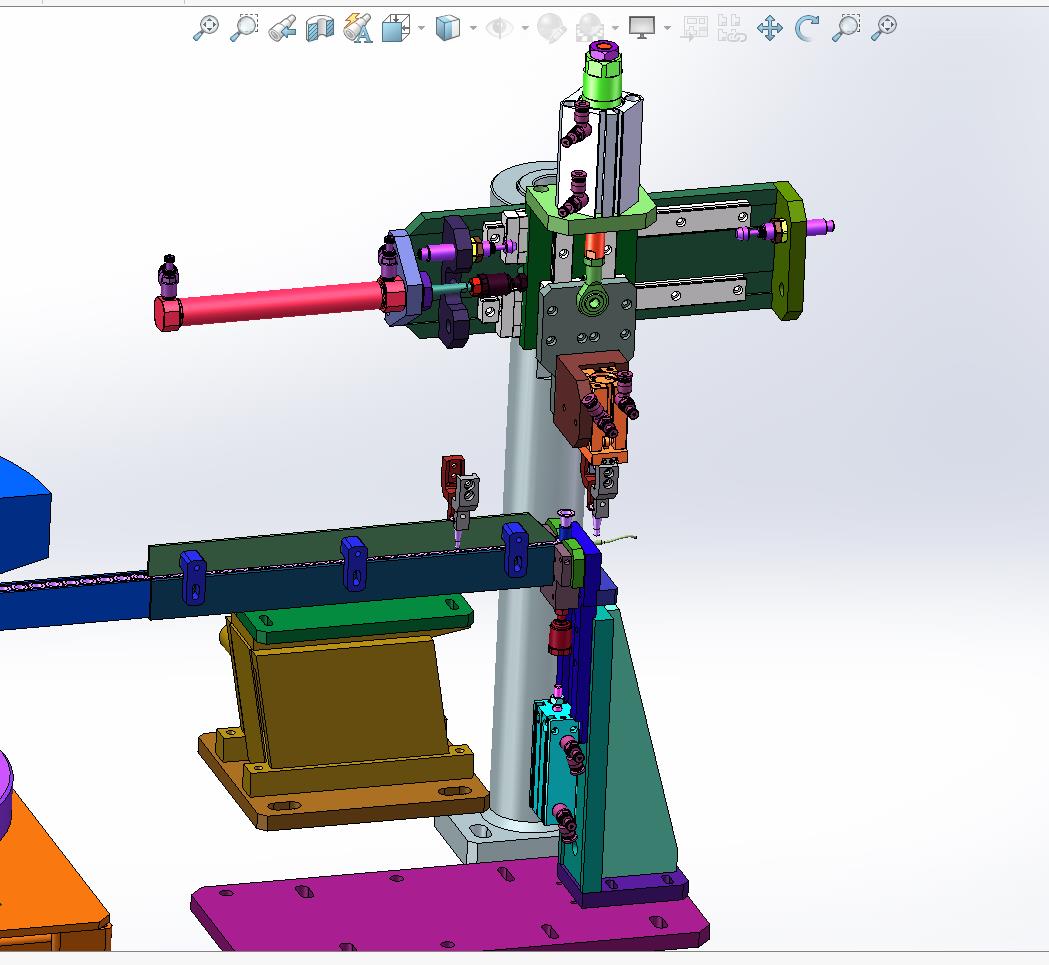Toggle the Hide/Show Items eye icon

tap(499, 28)
